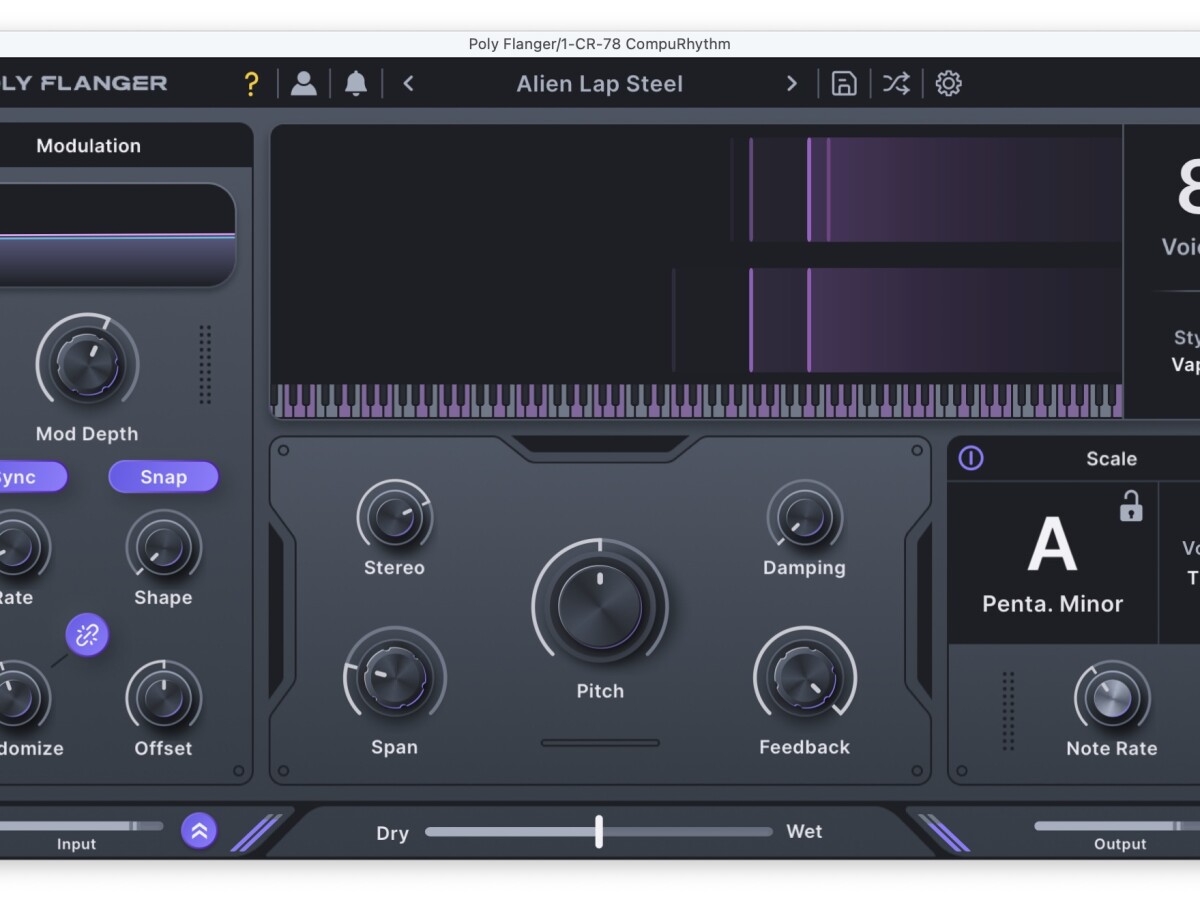Randomize preset with the shuffle icon

coord(896,84)
